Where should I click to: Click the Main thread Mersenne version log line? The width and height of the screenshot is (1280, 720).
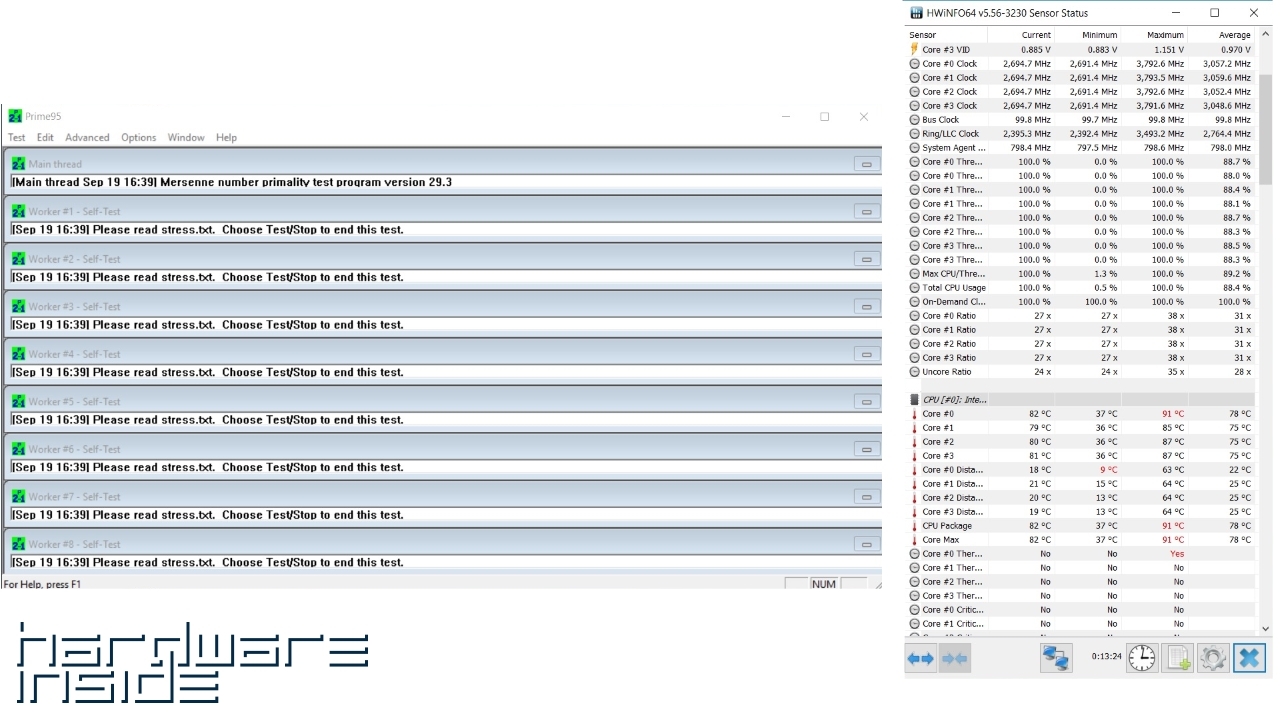pyautogui.click(x=232, y=182)
